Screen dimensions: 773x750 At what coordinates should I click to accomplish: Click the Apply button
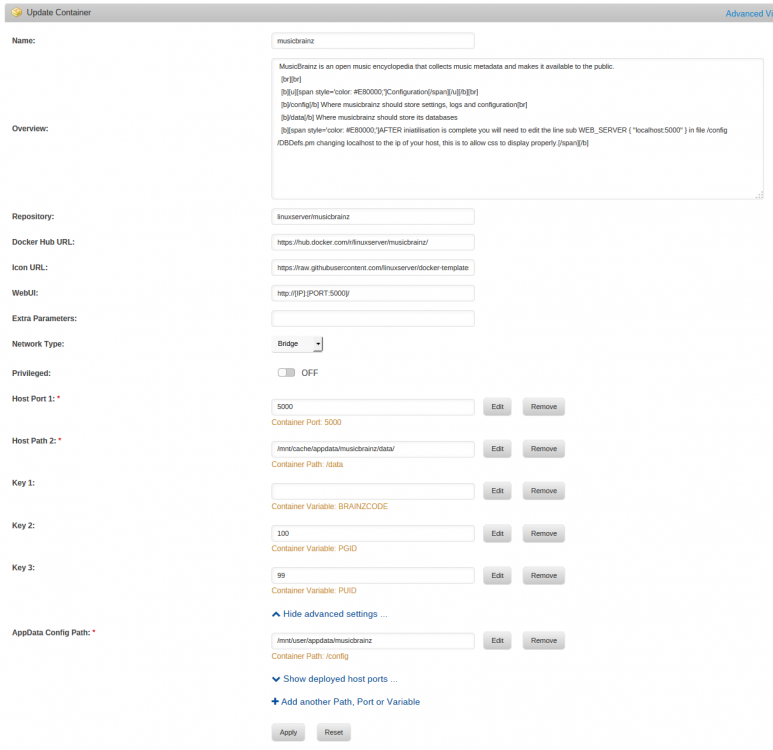288,732
